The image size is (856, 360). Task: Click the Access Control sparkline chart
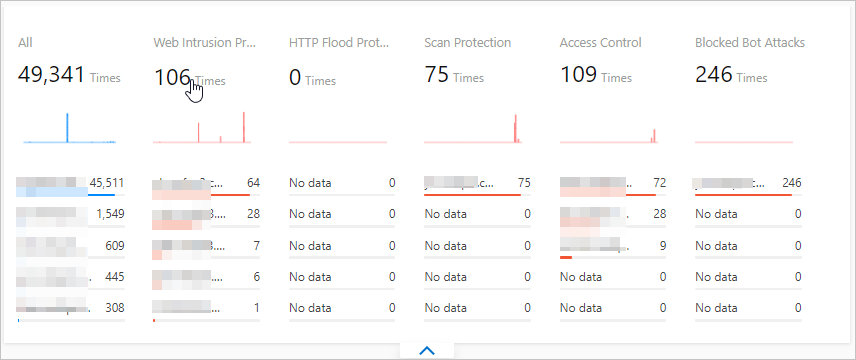coord(609,136)
